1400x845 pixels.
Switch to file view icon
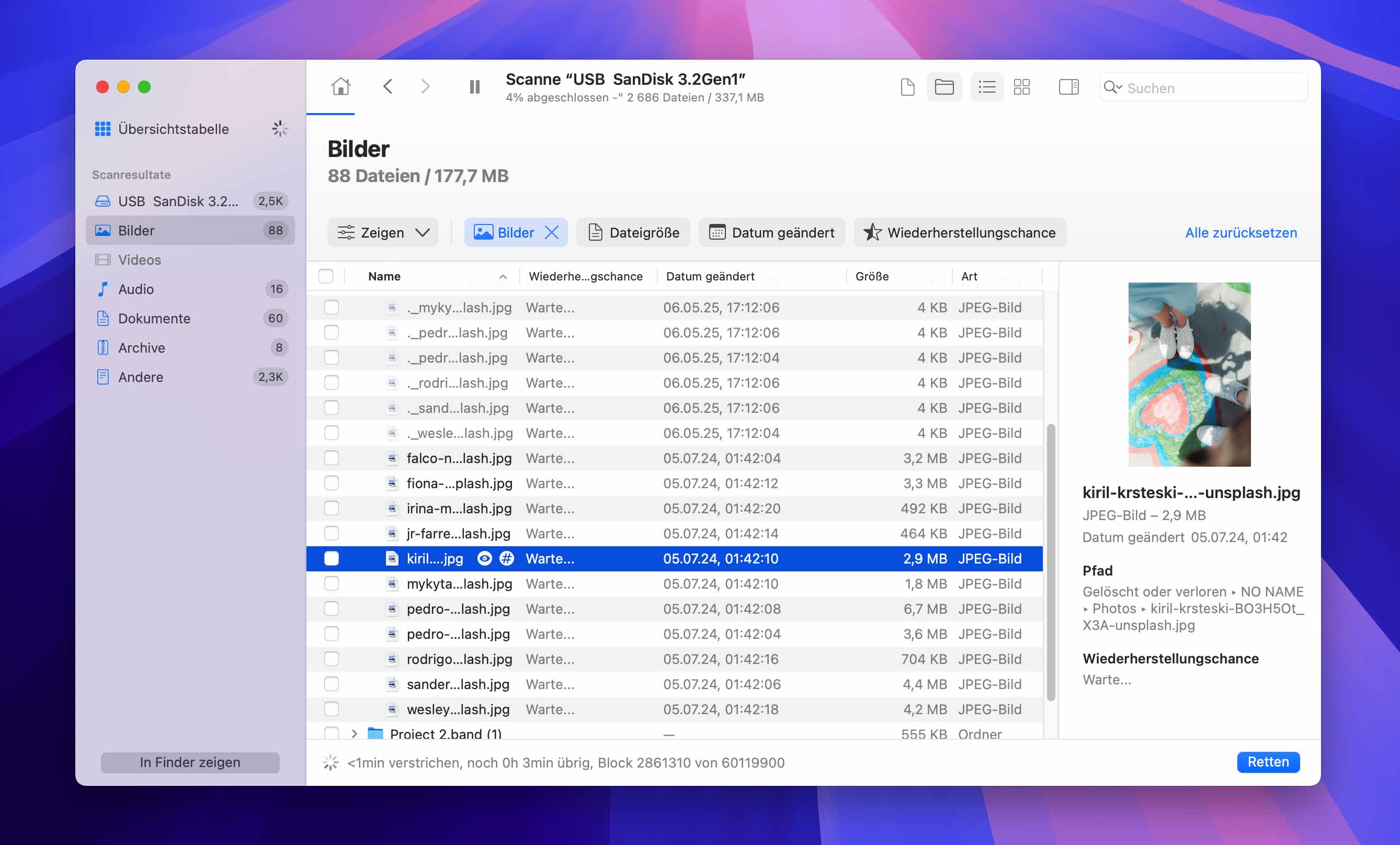(907, 87)
